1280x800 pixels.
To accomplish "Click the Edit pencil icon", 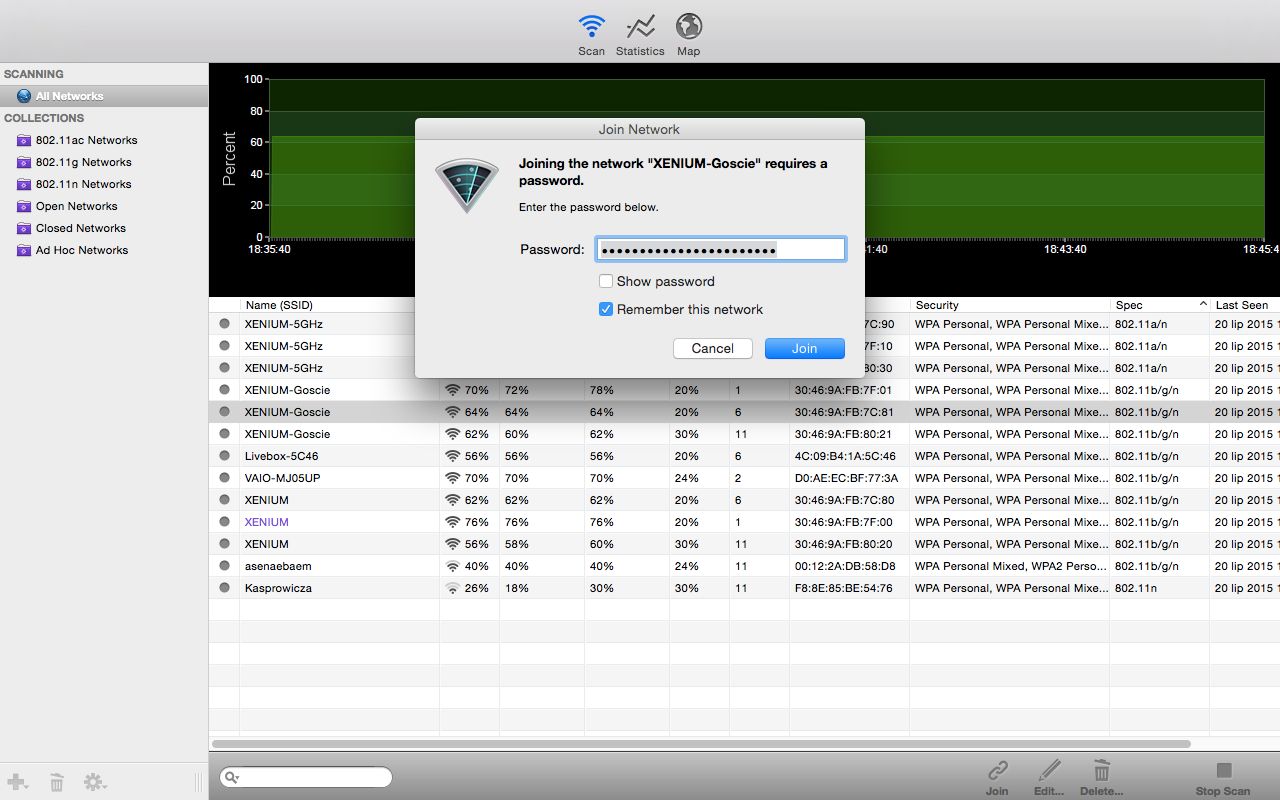I will click(x=1049, y=770).
